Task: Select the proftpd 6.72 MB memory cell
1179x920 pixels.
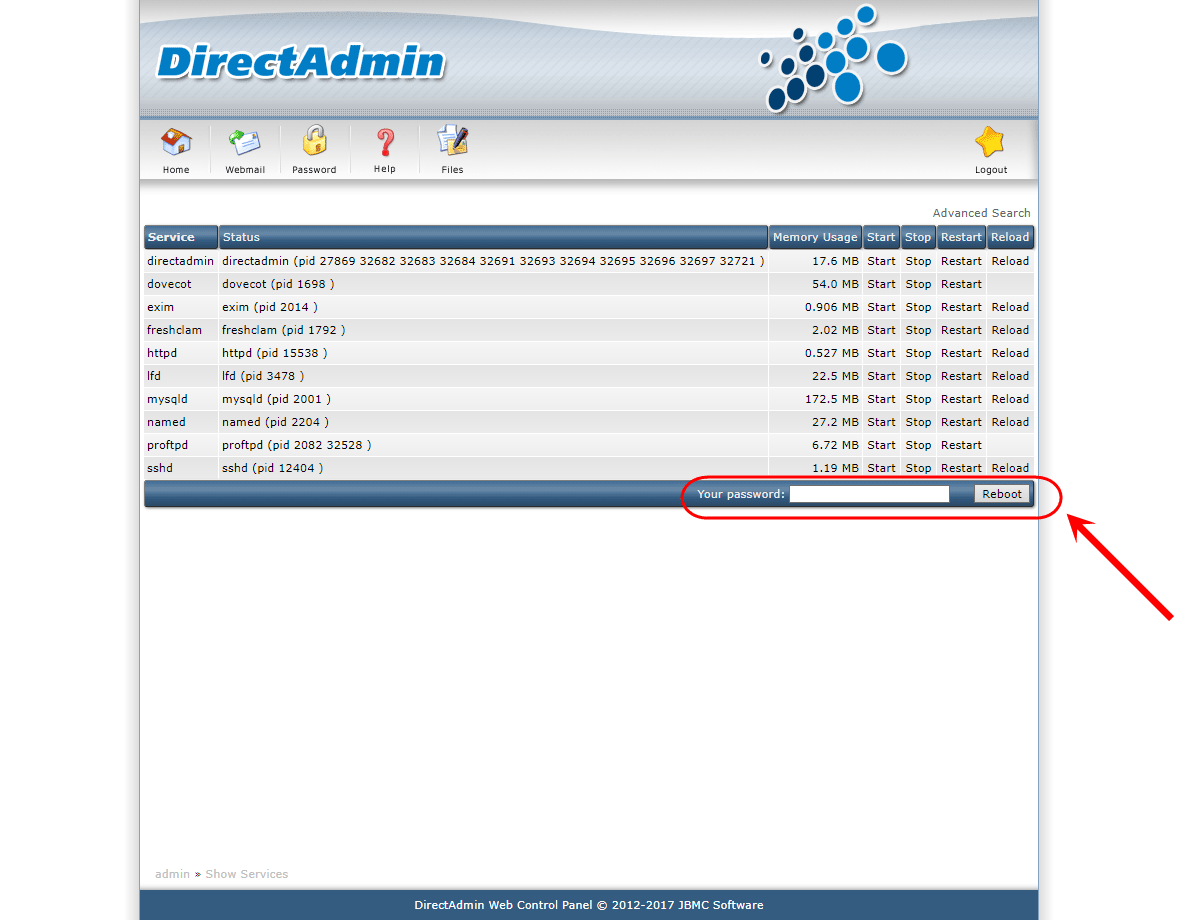Action: 816,445
